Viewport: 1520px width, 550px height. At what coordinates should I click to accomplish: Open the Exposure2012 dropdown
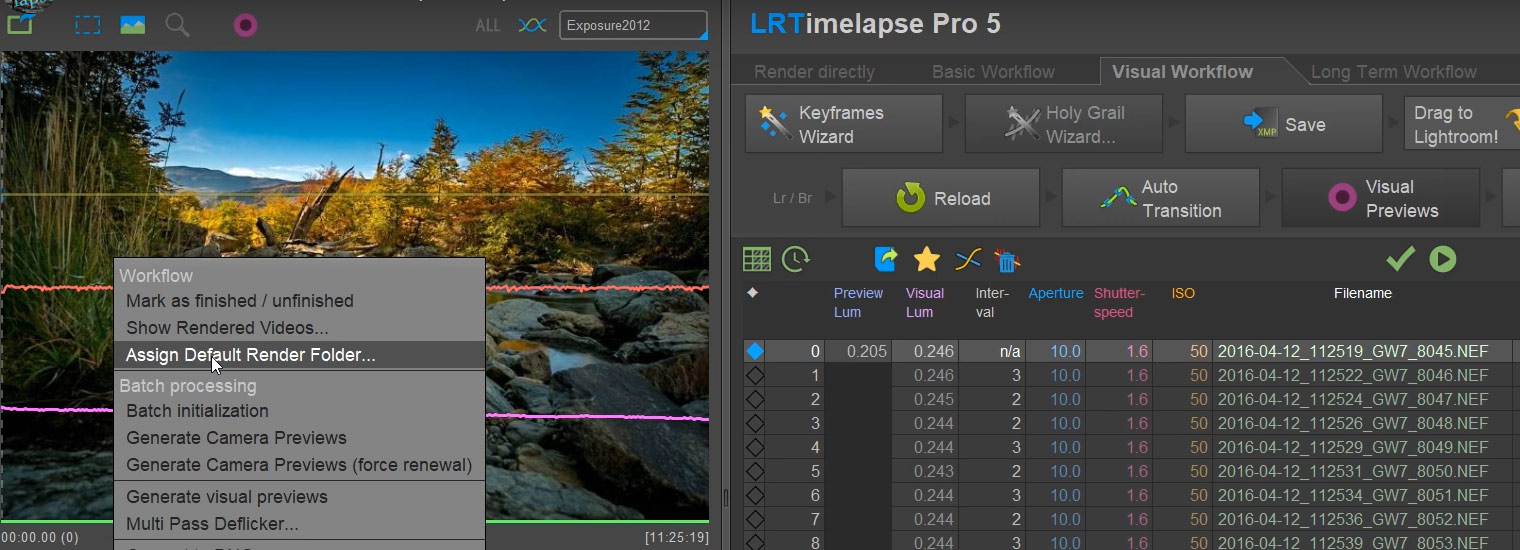(633, 26)
